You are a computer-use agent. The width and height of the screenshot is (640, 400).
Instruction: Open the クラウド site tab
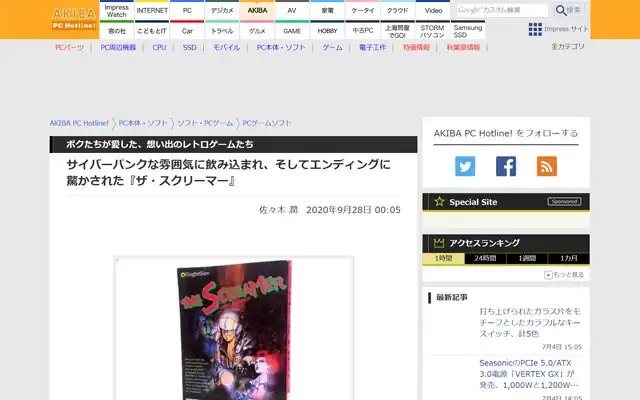[x=398, y=11]
